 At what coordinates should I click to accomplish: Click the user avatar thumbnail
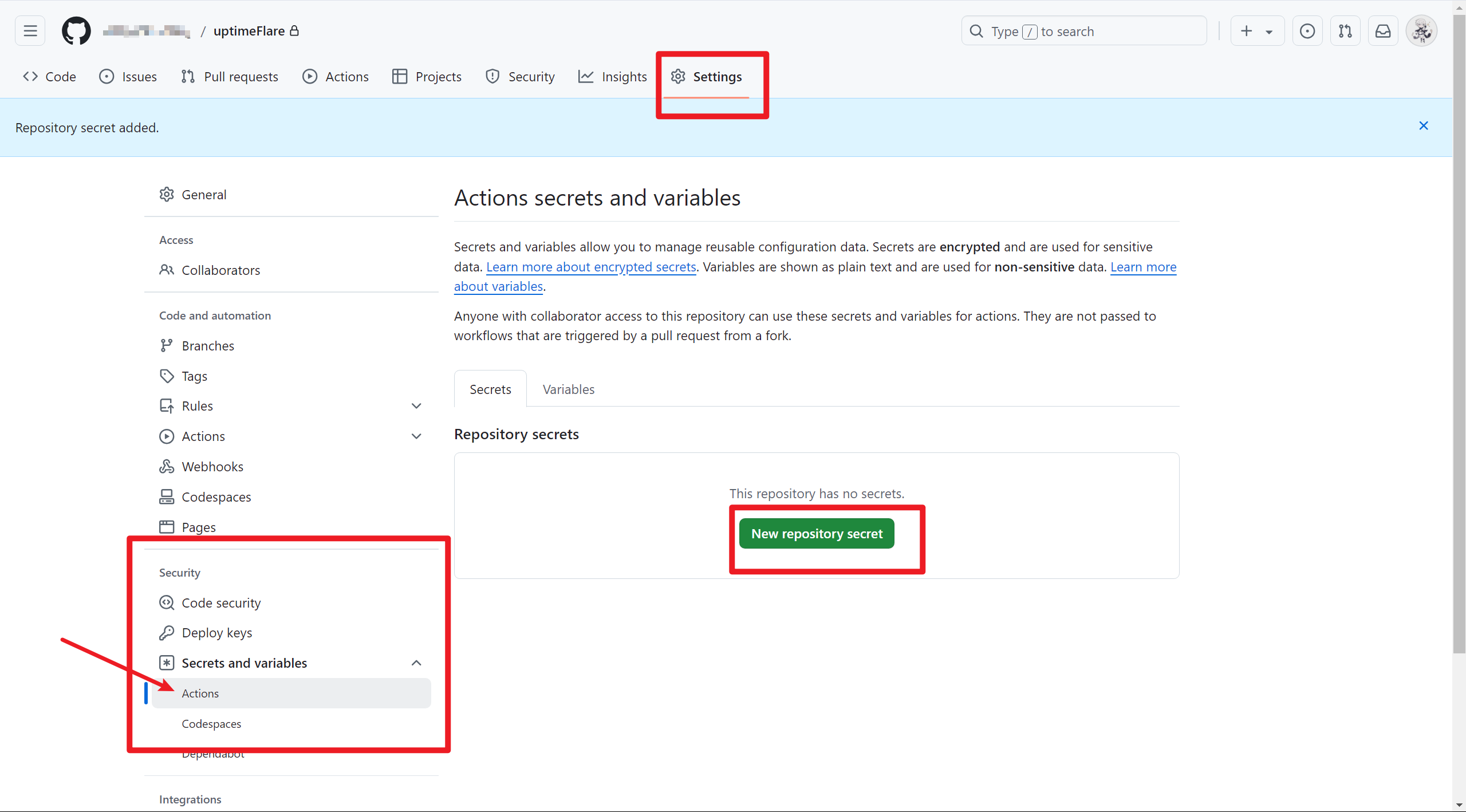(x=1421, y=31)
